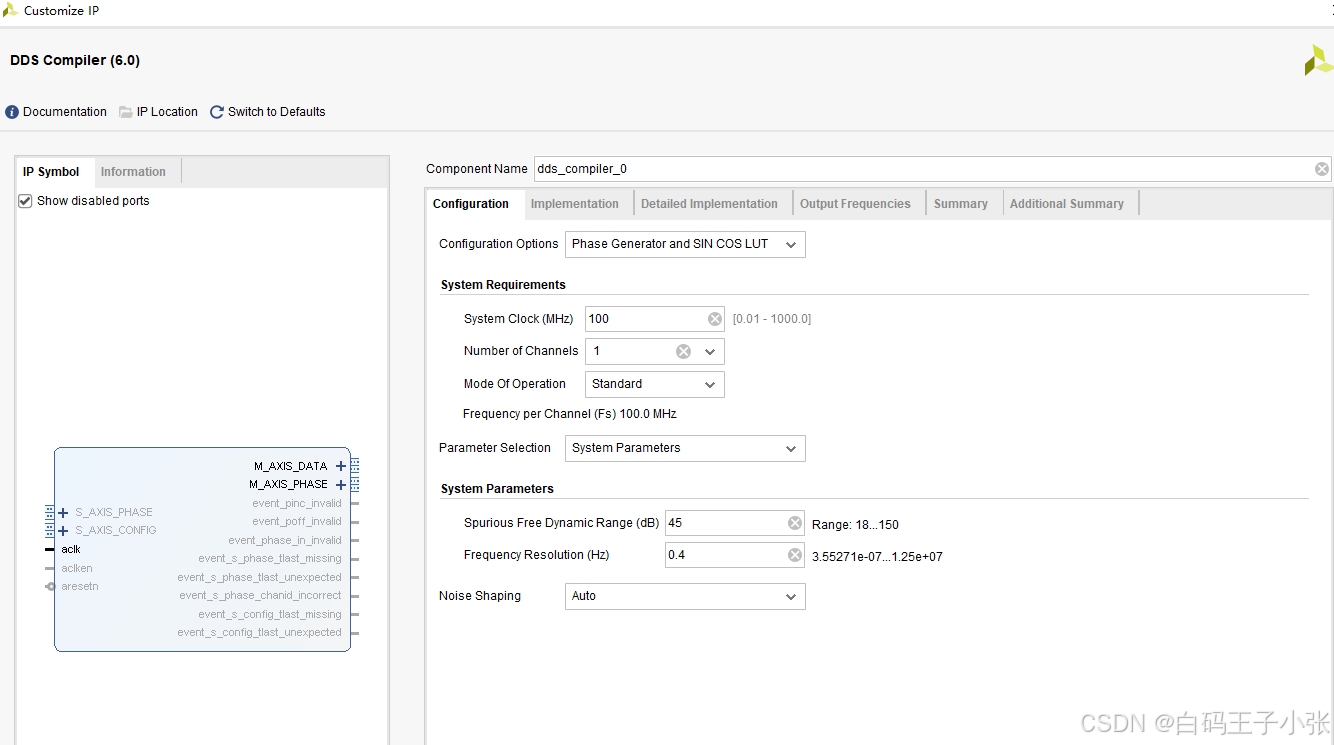Click the DDS Compiler (6.0) heading
This screenshot has height=745, width=1334.
(x=75, y=61)
